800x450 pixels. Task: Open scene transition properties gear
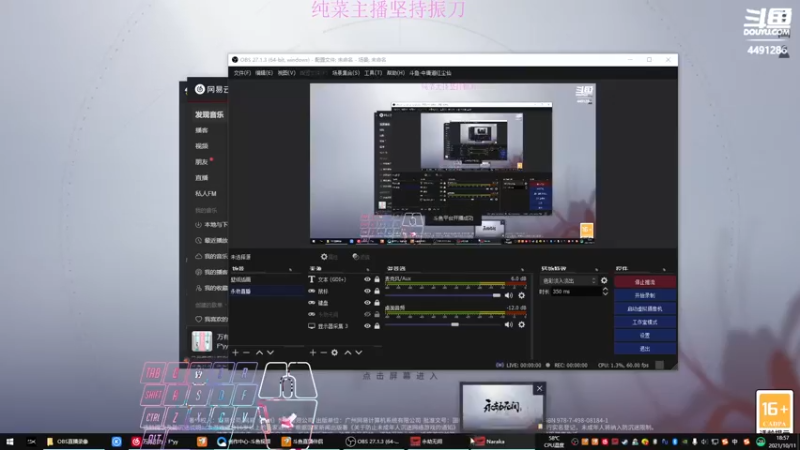(604, 281)
